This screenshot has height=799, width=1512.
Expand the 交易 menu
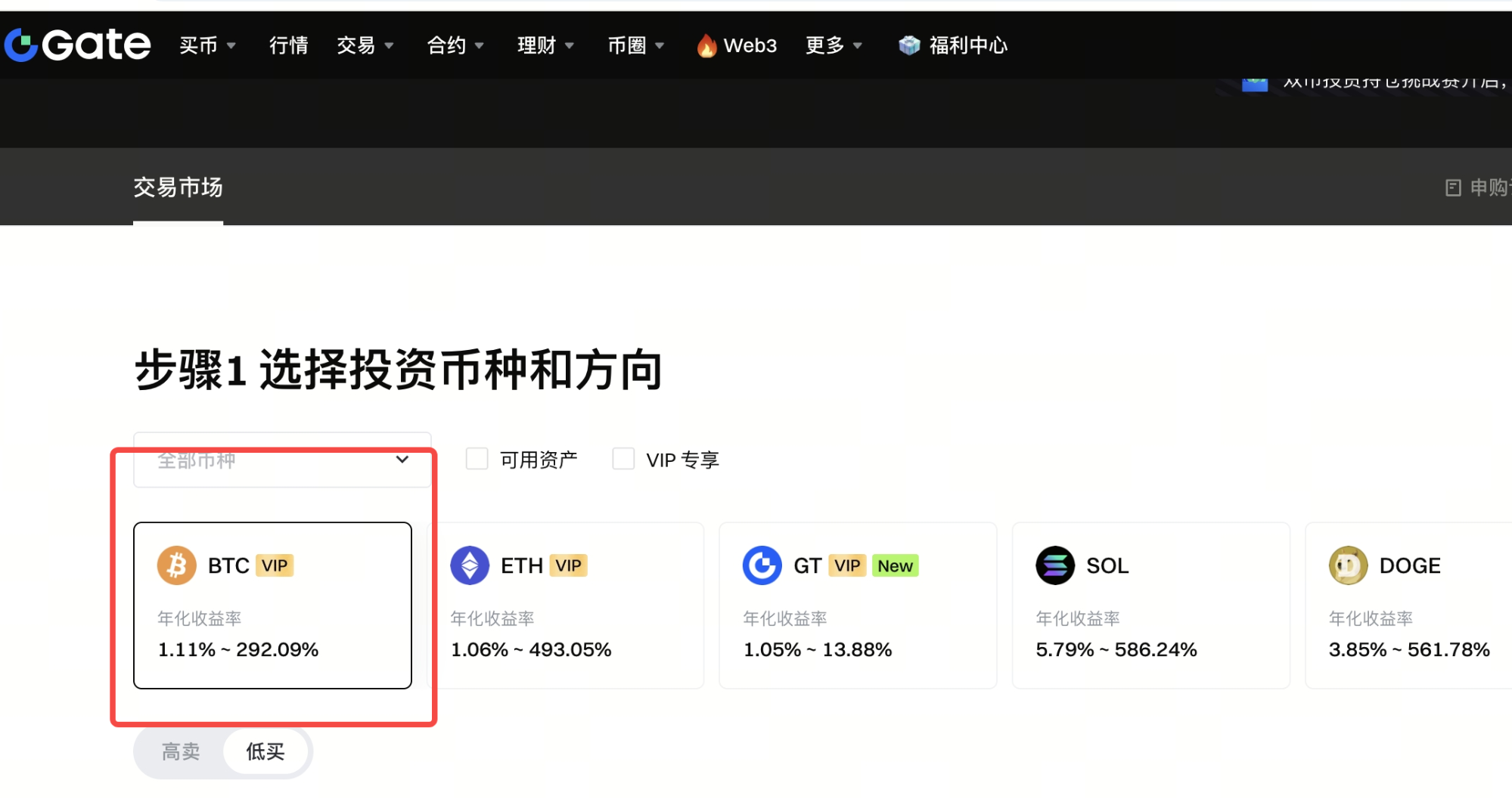(x=365, y=45)
